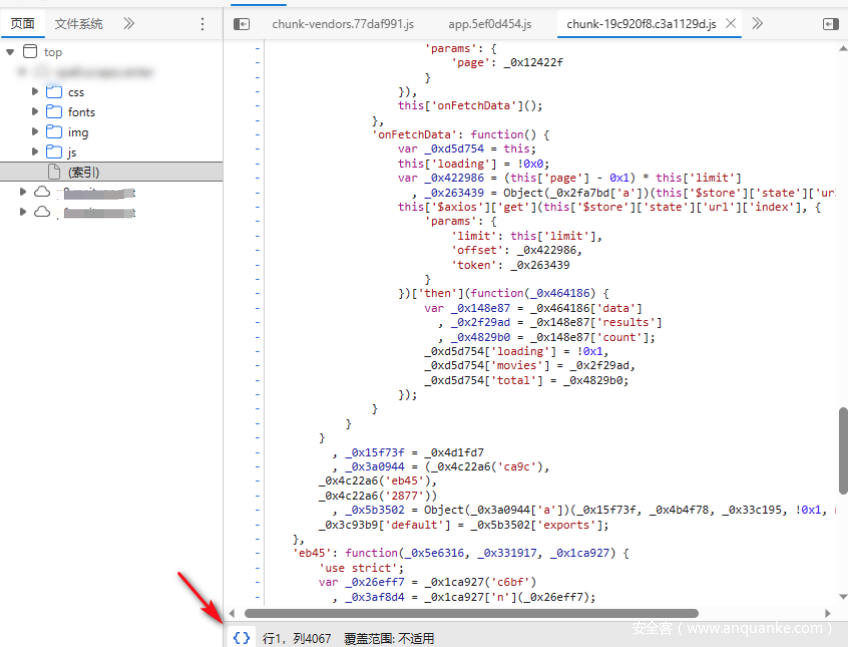Viewport: 848px width, 647px height.
Task: Open the three-dot menu in navigator pane
Action: pos(203,24)
